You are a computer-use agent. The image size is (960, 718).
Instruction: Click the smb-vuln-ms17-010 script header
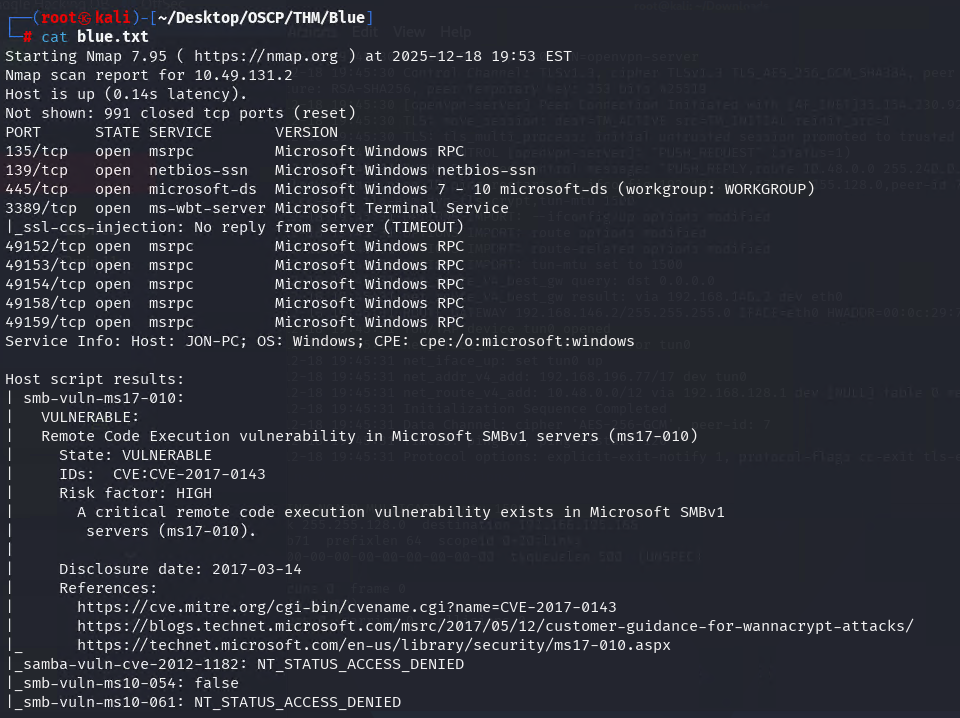pyautogui.click(x=103, y=398)
